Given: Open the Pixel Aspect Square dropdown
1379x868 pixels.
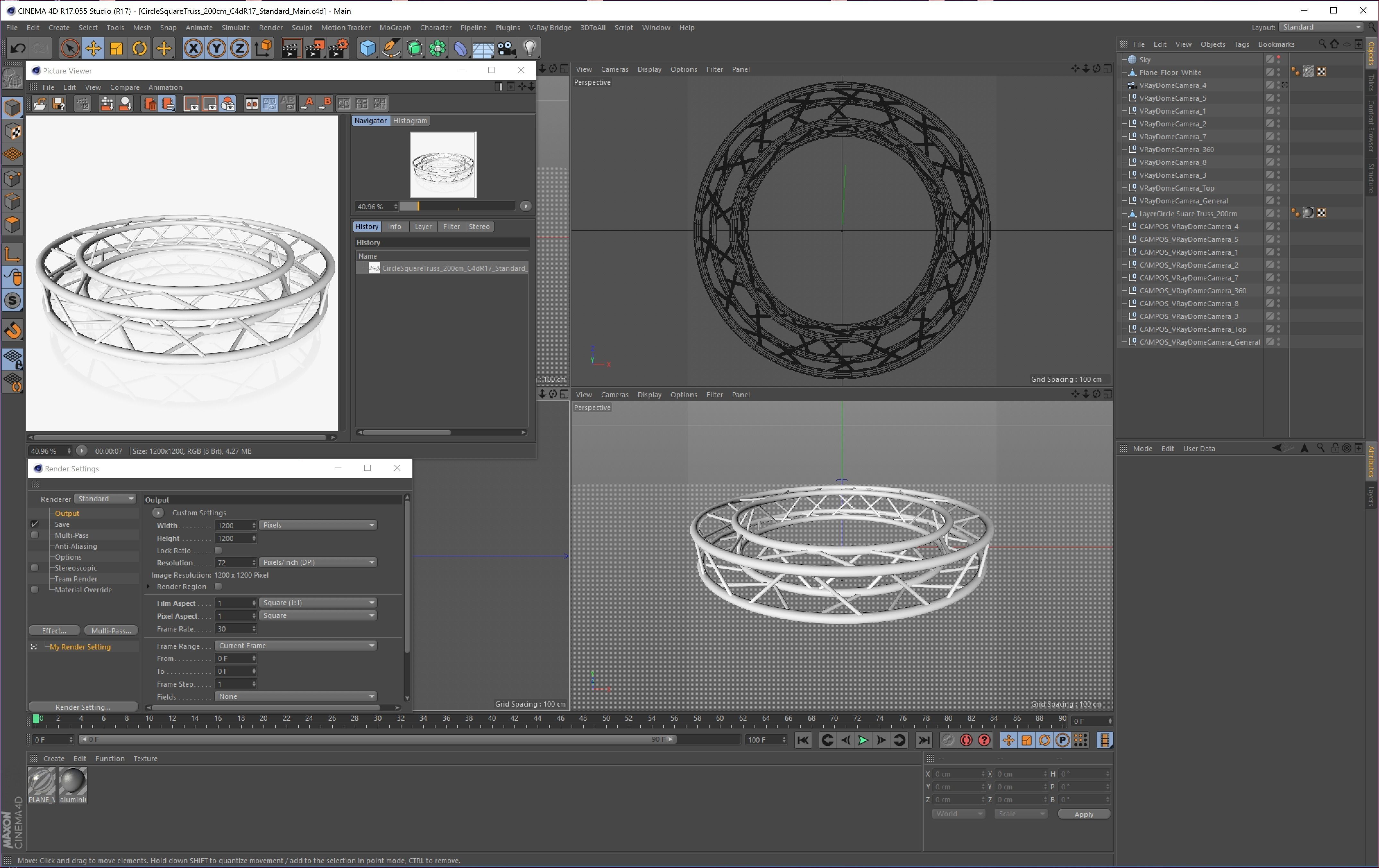Looking at the screenshot, I should point(318,615).
